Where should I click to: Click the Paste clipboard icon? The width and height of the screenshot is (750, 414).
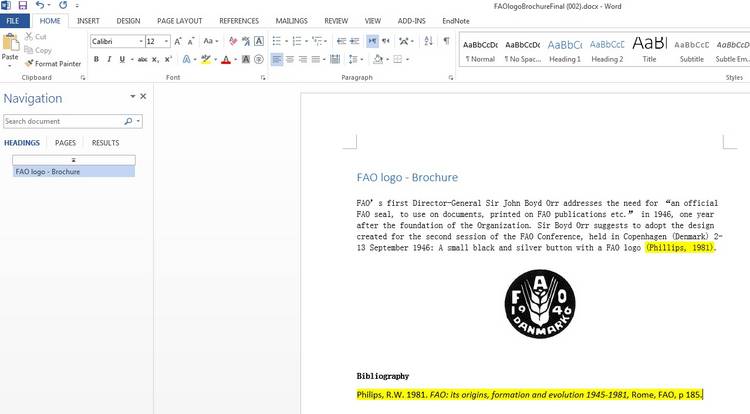[10, 46]
